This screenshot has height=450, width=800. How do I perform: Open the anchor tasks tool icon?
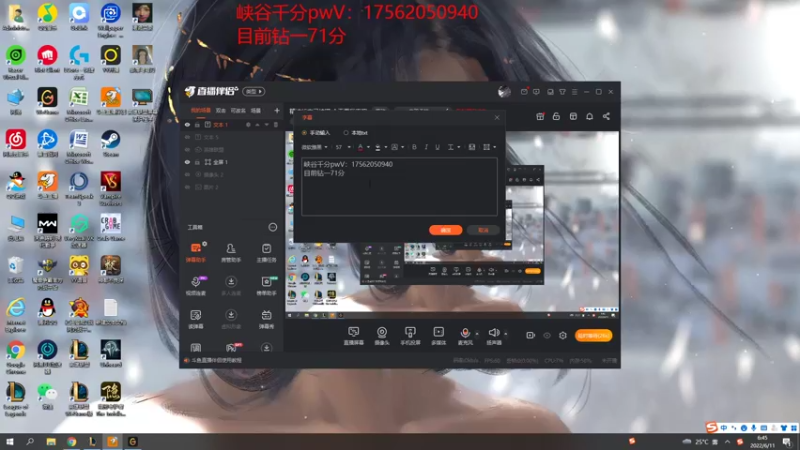(x=266, y=252)
